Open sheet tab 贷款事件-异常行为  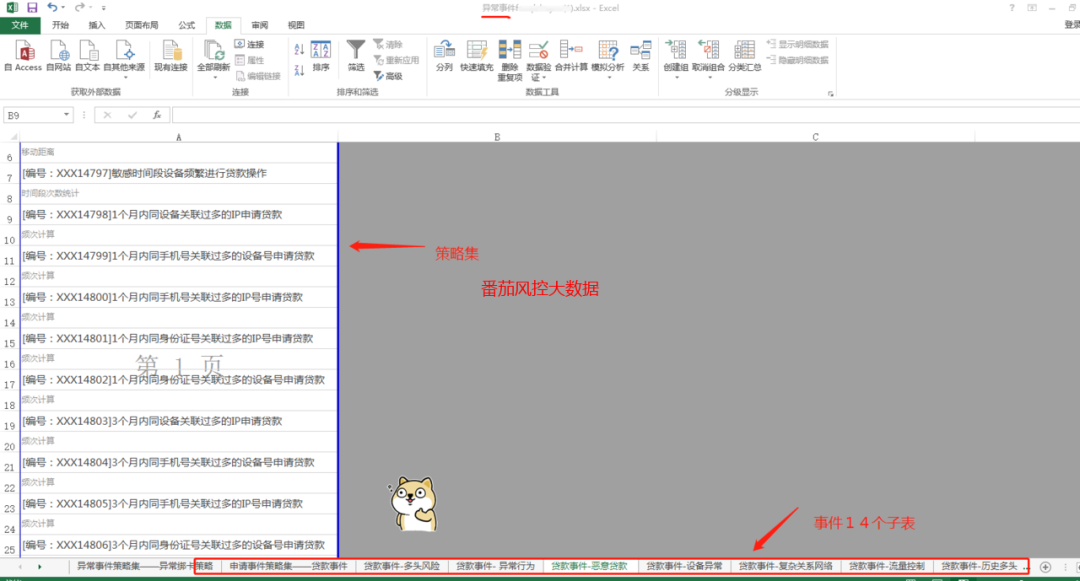[x=495, y=566]
